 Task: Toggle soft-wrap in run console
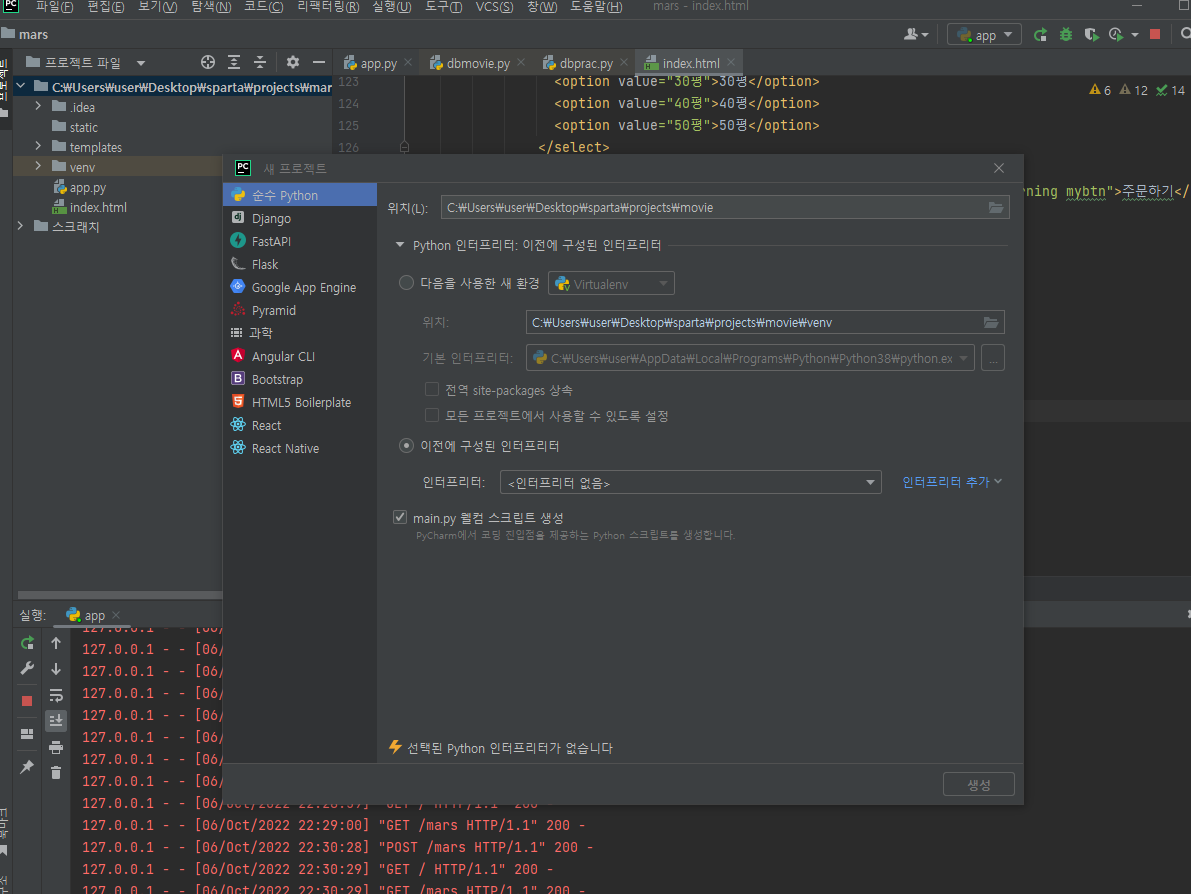tap(56, 695)
